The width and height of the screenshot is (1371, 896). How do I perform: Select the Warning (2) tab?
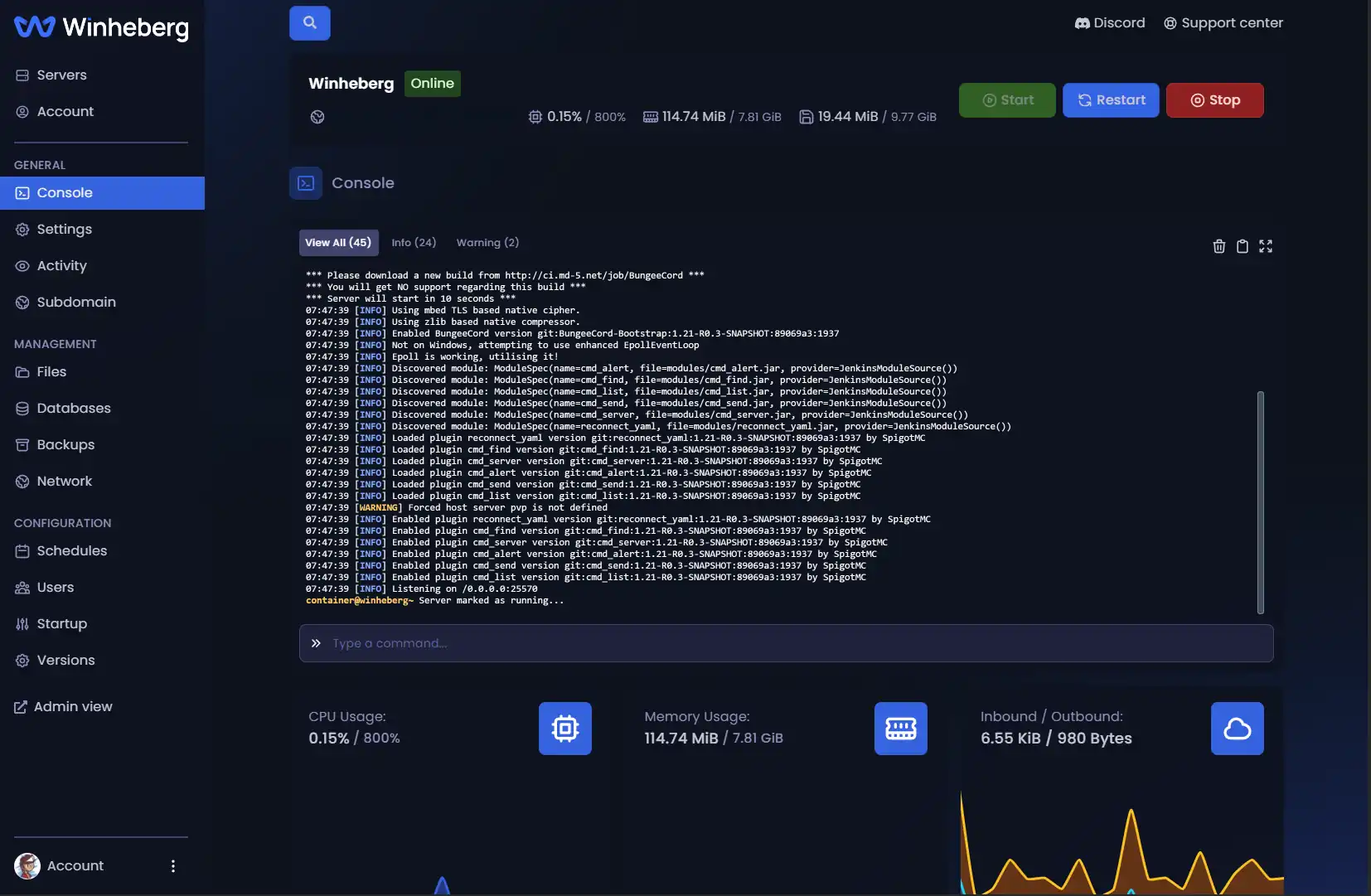coord(487,243)
